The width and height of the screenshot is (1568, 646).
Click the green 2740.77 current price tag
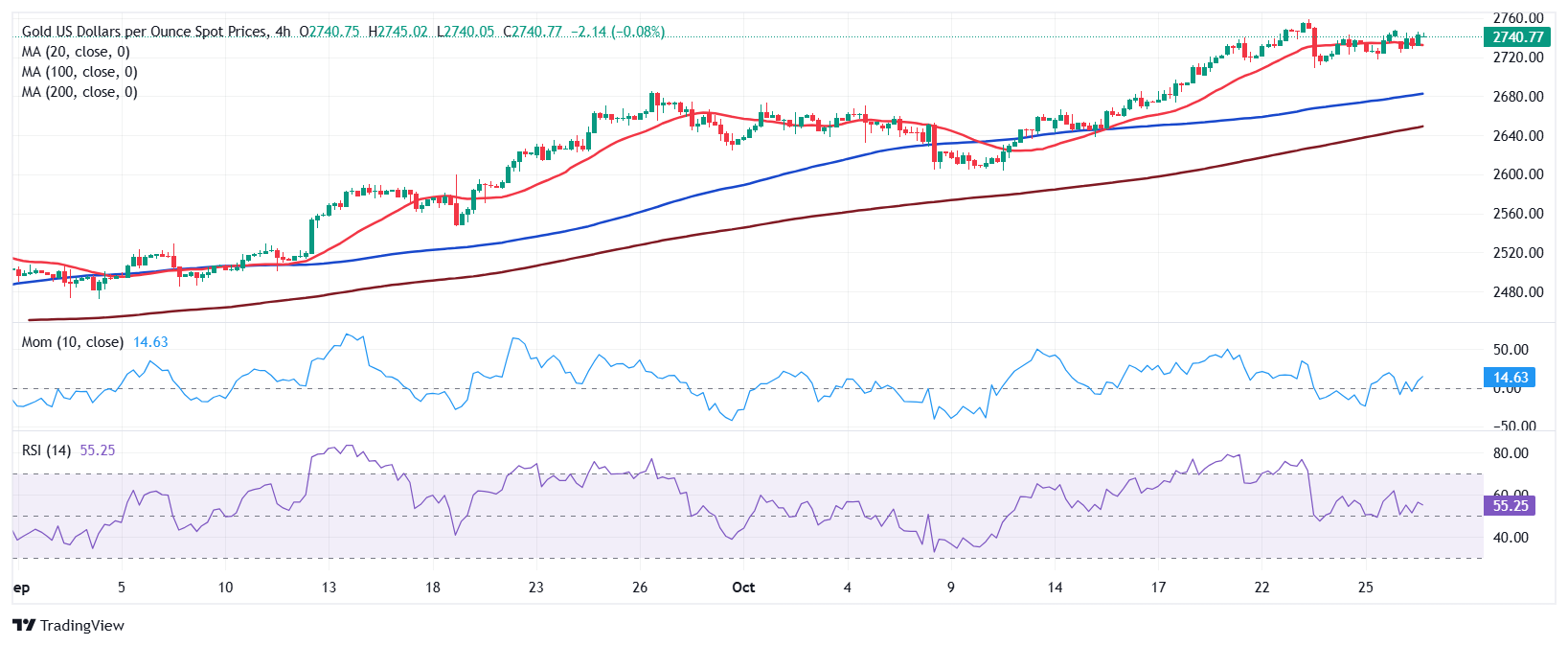1517,37
